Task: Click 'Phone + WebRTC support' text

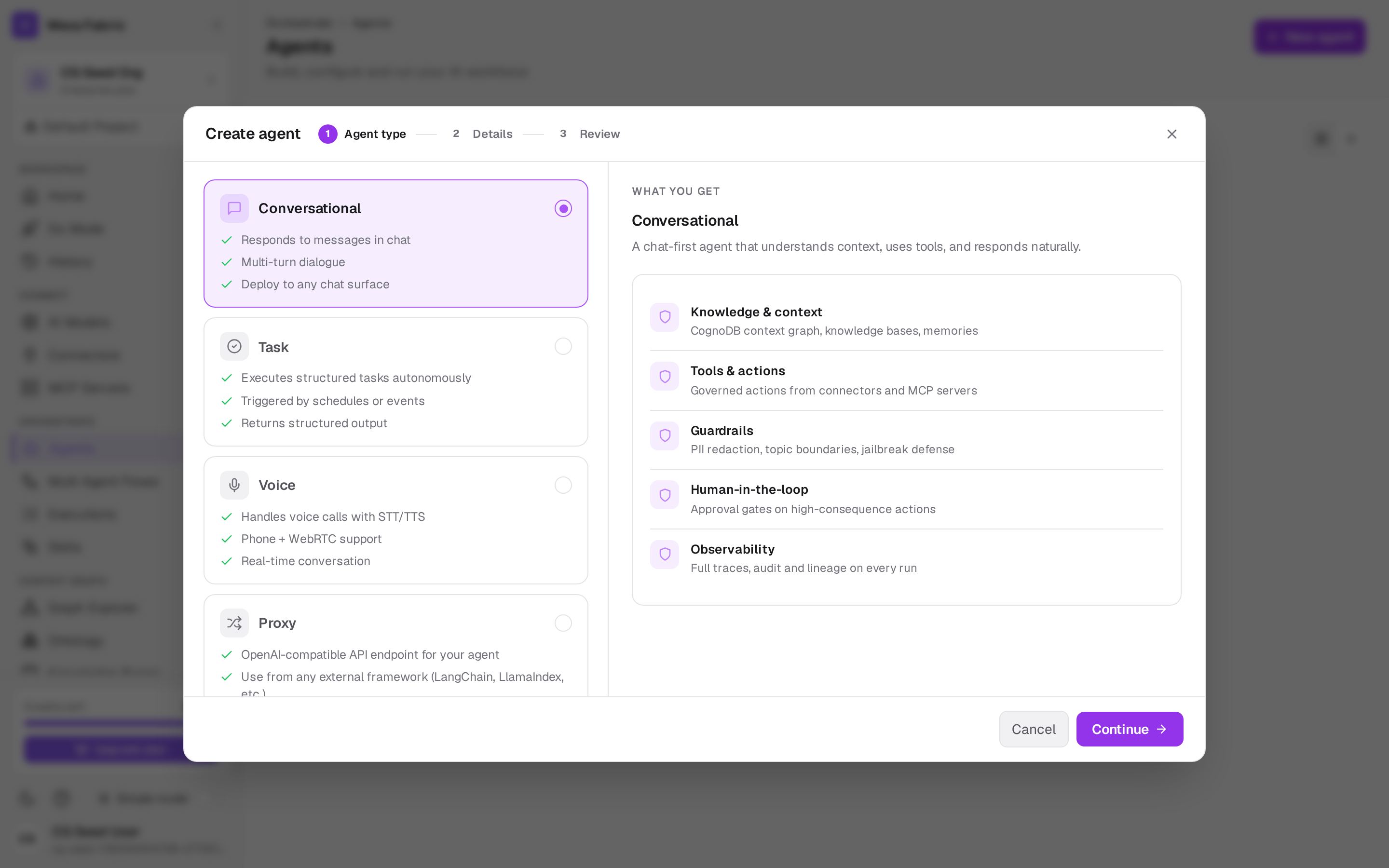Action: point(311,539)
